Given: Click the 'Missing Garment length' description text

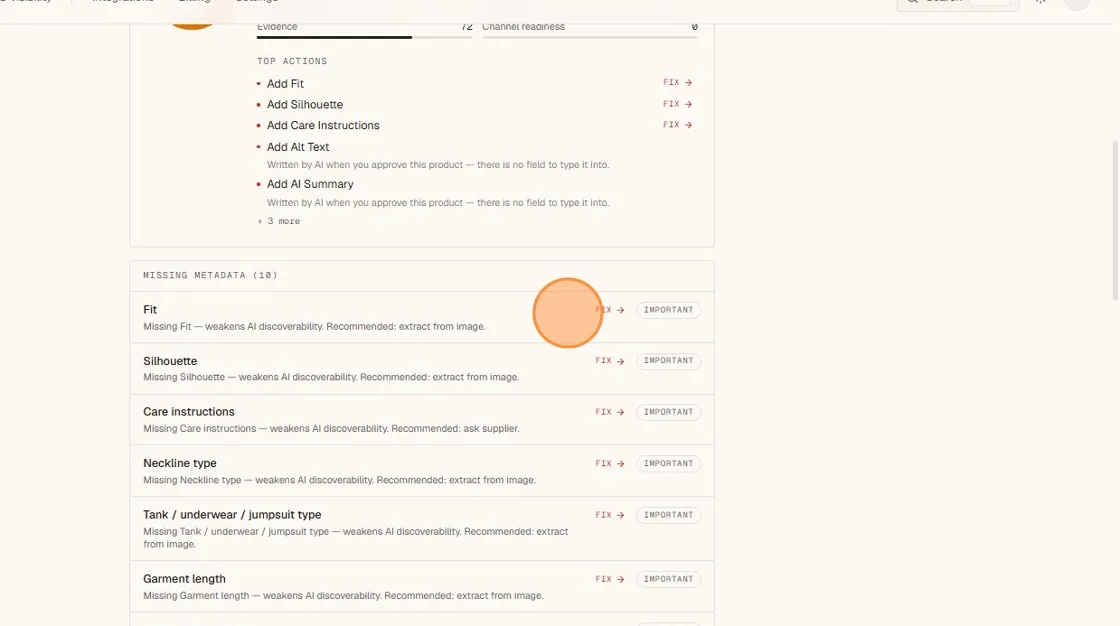Looking at the screenshot, I should [x=343, y=596].
